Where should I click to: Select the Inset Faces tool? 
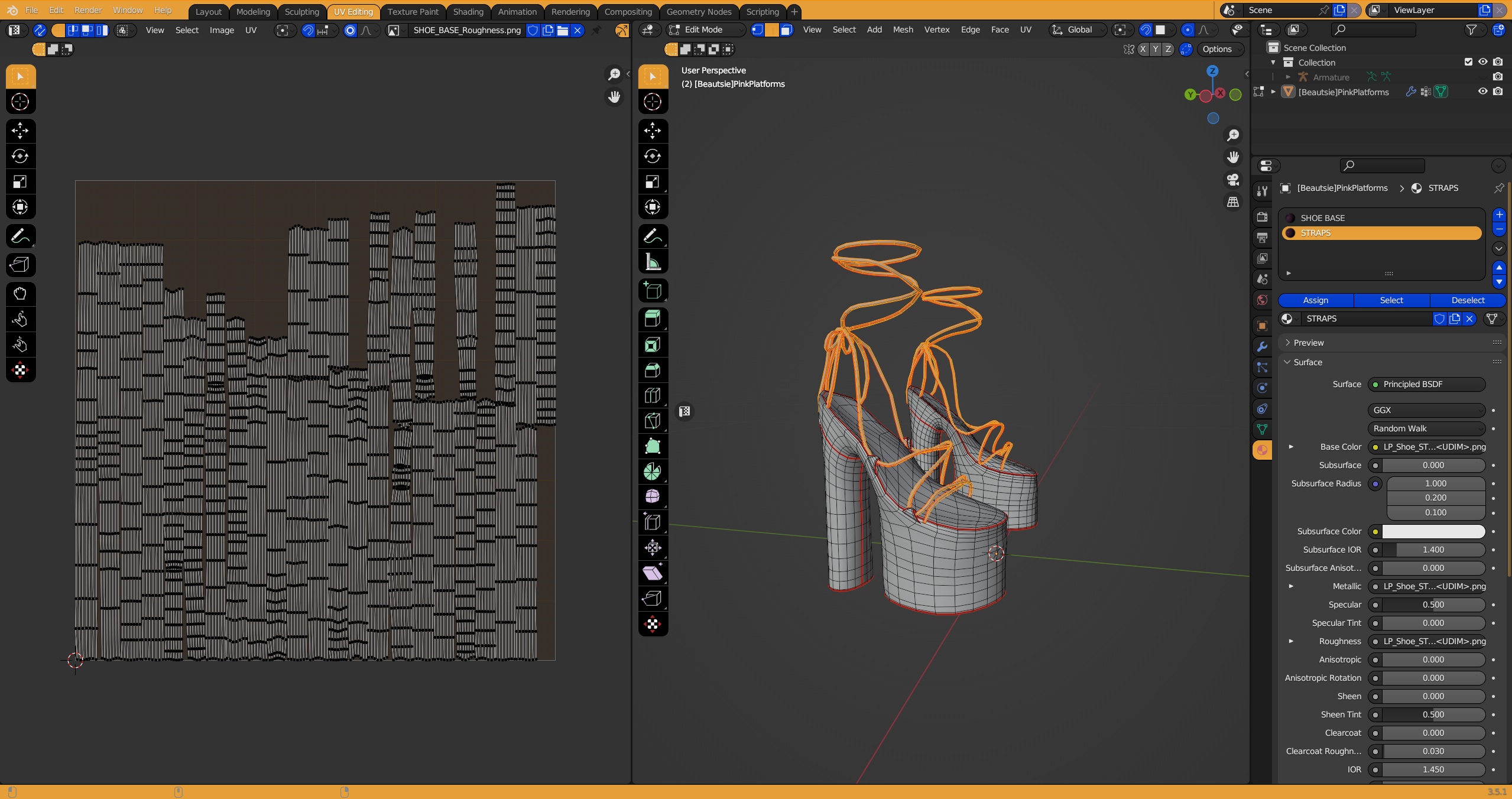pyautogui.click(x=653, y=345)
